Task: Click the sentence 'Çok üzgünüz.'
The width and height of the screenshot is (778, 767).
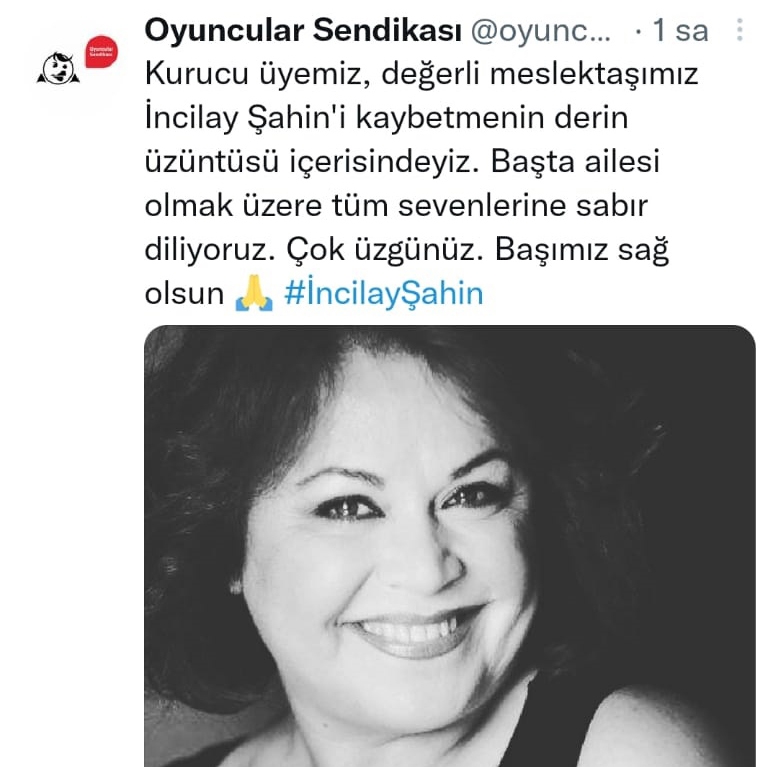Action: [385, 250]
